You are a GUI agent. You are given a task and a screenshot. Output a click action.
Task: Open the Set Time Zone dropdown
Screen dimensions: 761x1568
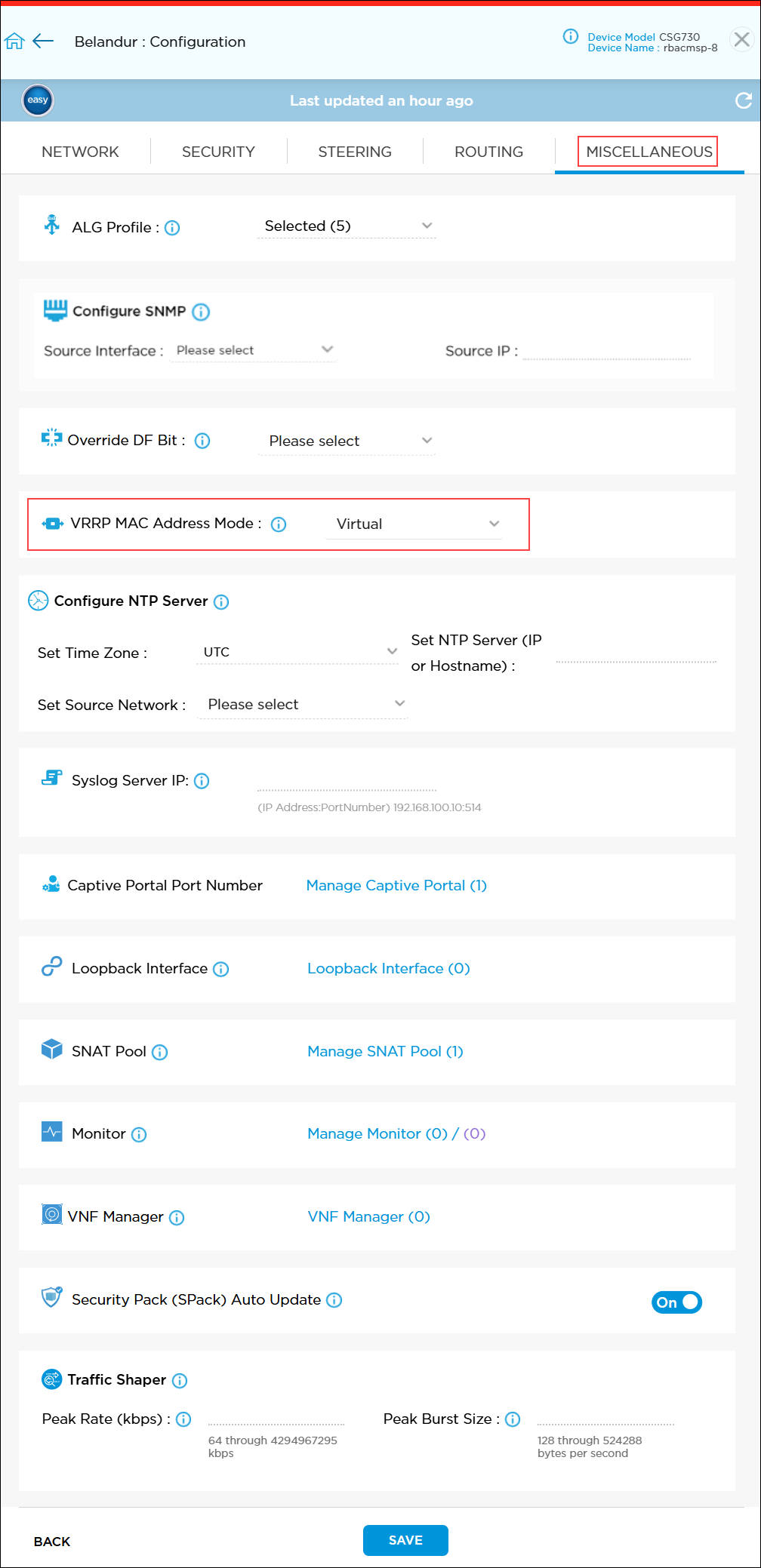297,652
